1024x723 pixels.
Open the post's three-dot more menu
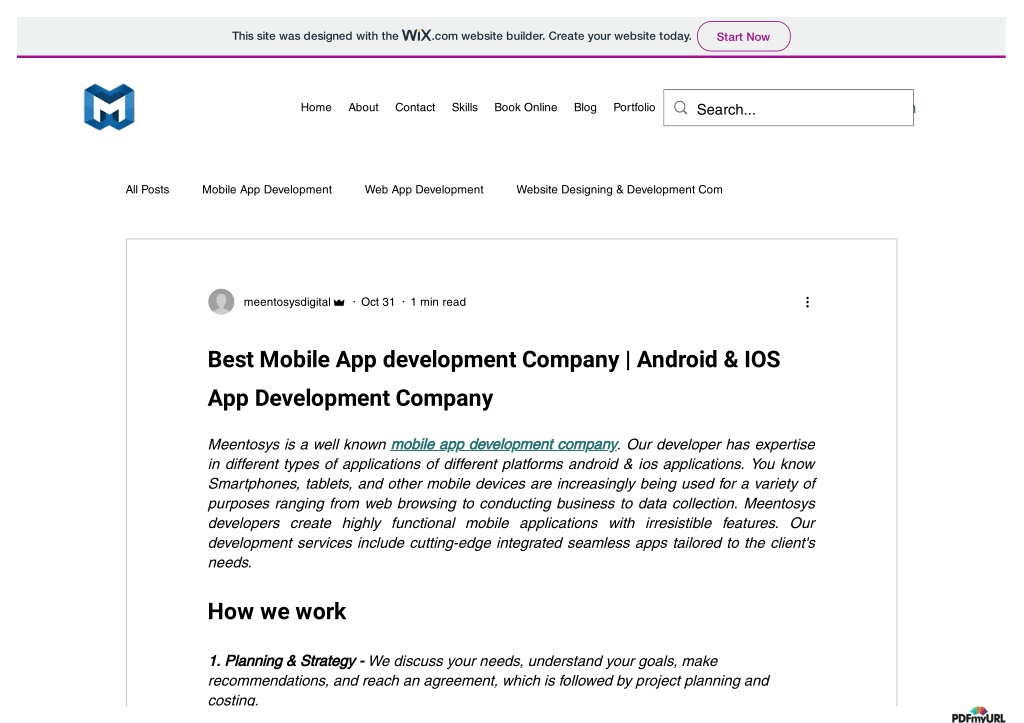point(807,302)
